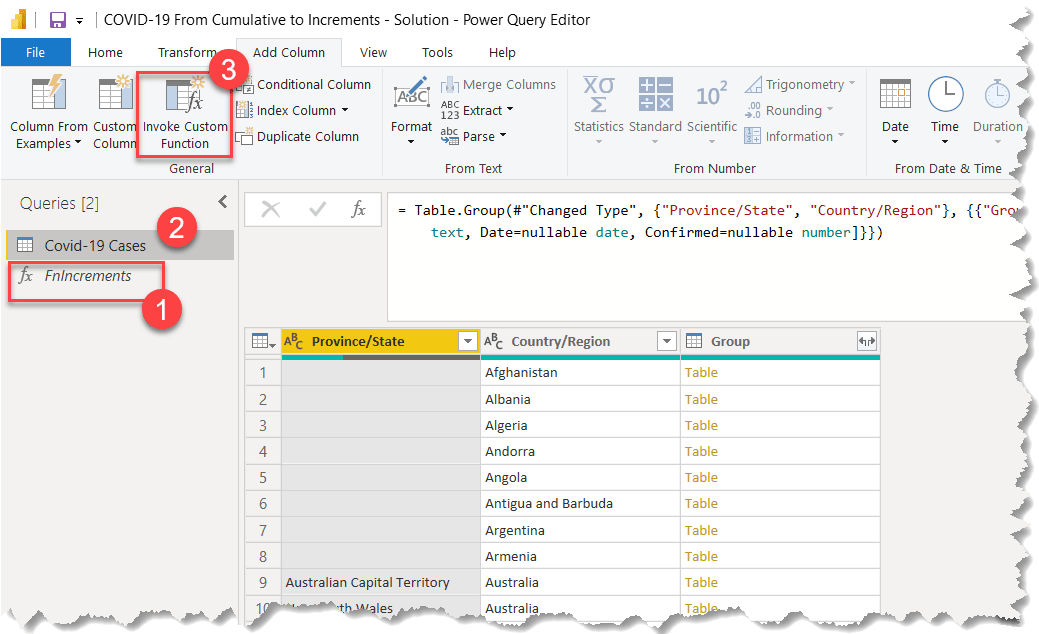Expand the Parse dropdown
Viewport: 1039px width, 634px height.
tap(503, 135)
